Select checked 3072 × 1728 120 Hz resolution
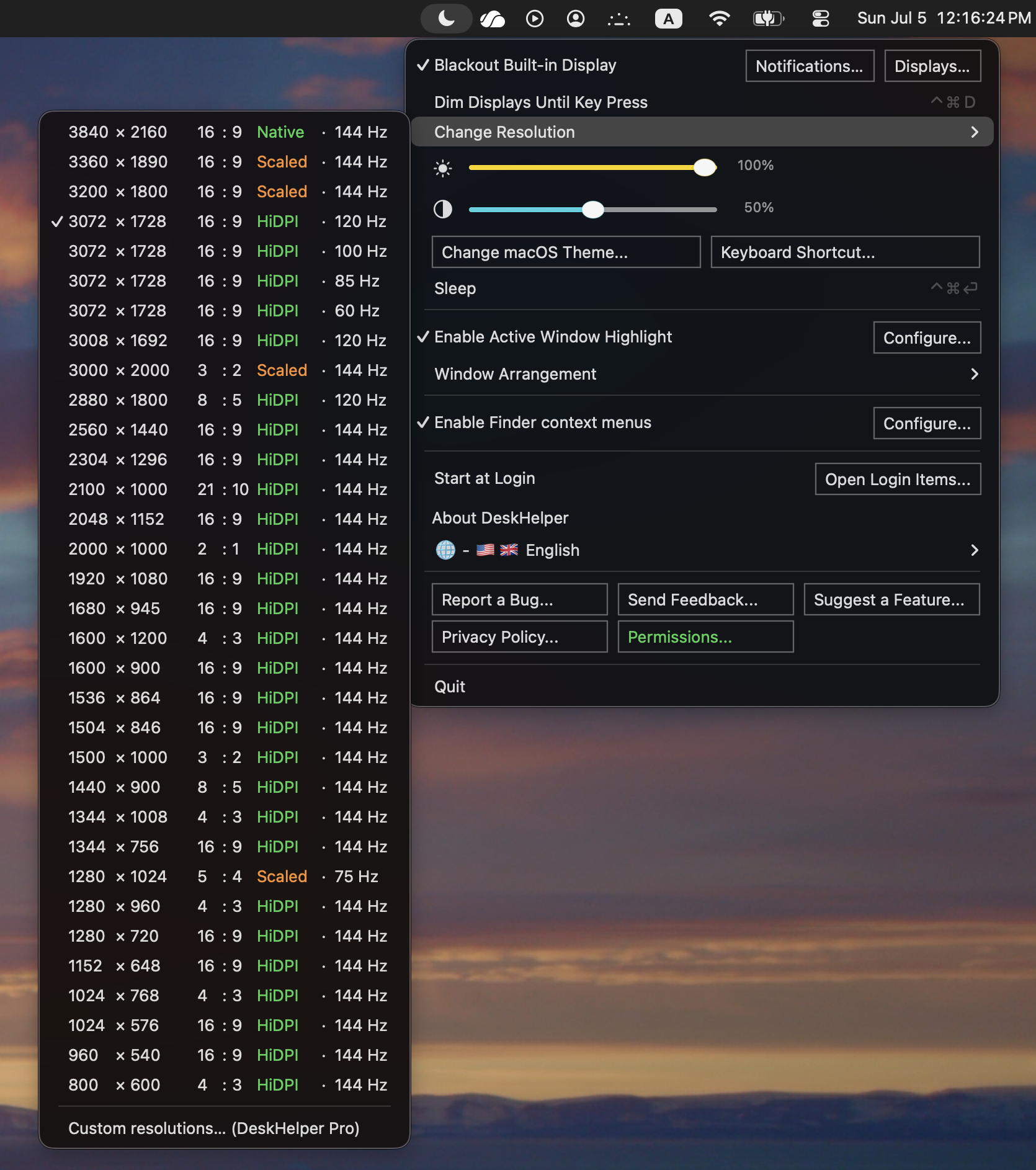 pos(225,221)
